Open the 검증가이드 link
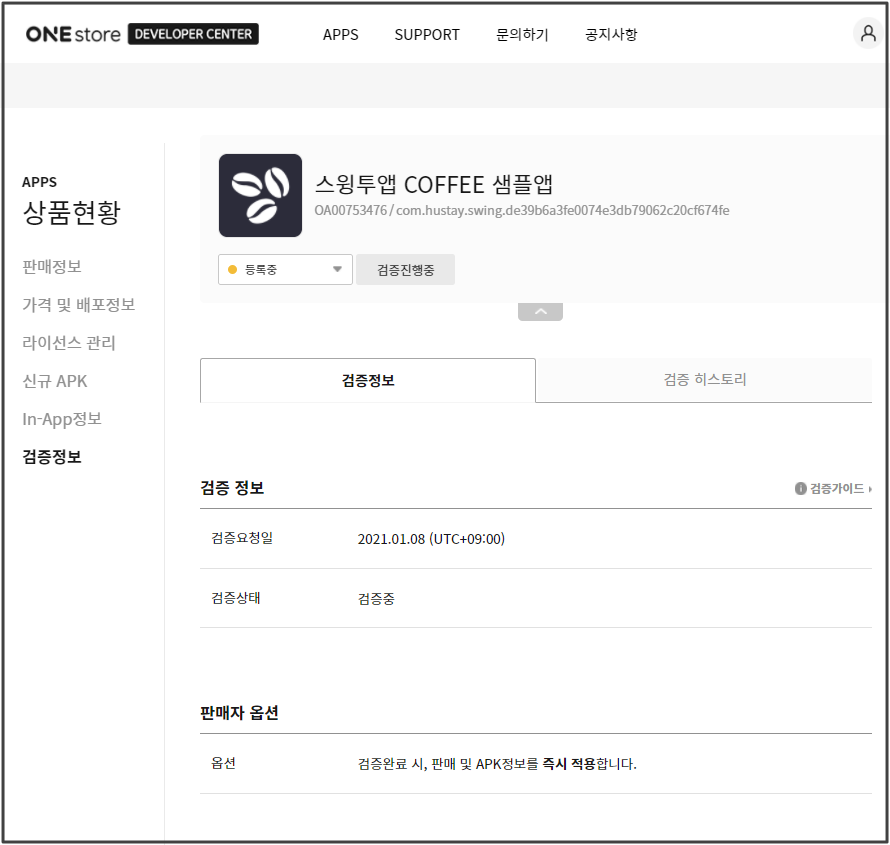This screenshot has width=890, height=845. coord(837,489)
